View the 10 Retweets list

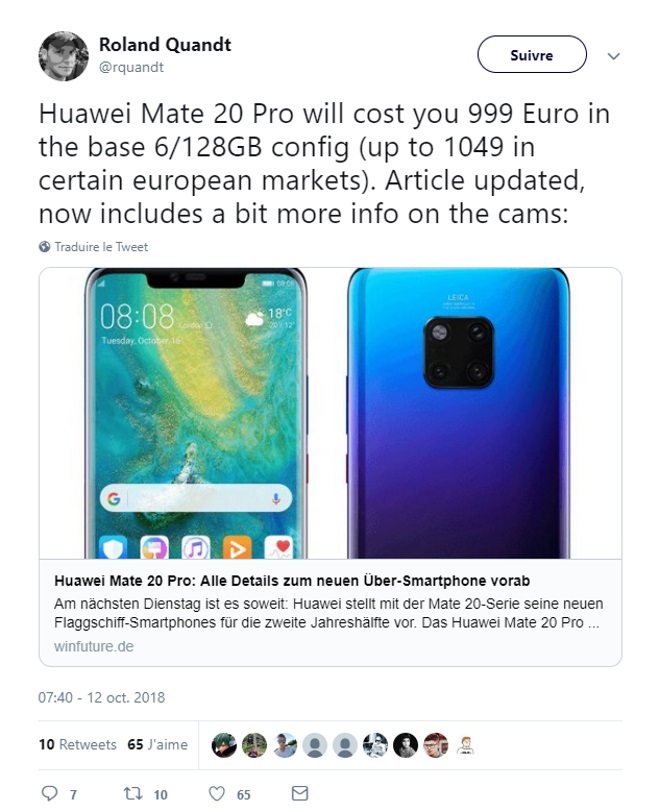pos(77,744)
